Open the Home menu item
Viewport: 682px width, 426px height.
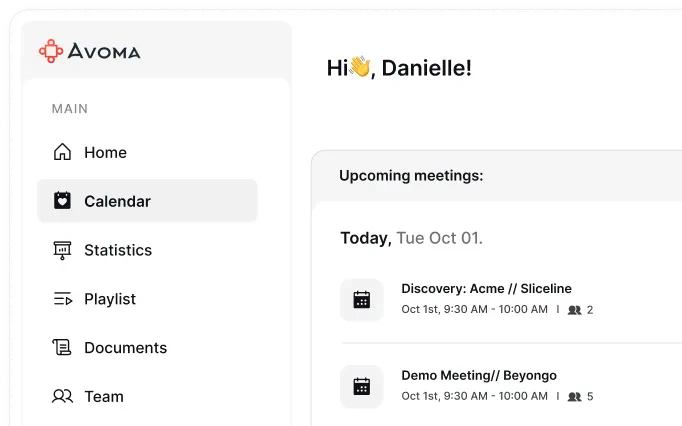(105, 153)
